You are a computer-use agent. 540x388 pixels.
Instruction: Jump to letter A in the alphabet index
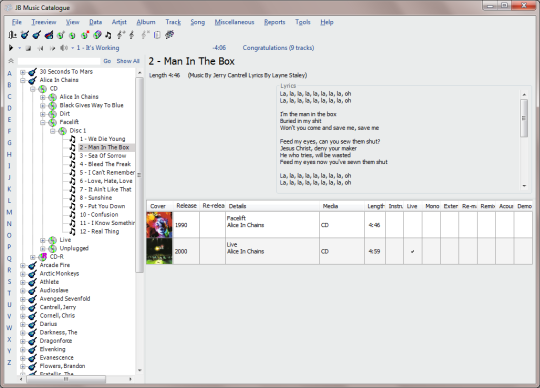coord(10,73)
